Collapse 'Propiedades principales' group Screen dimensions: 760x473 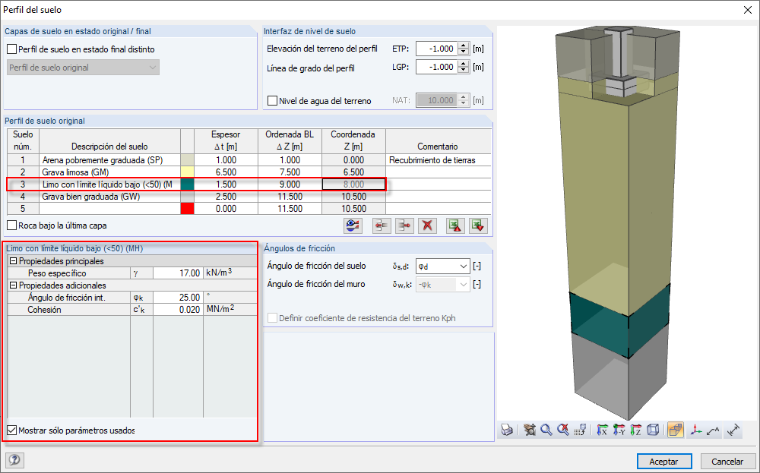14,261
